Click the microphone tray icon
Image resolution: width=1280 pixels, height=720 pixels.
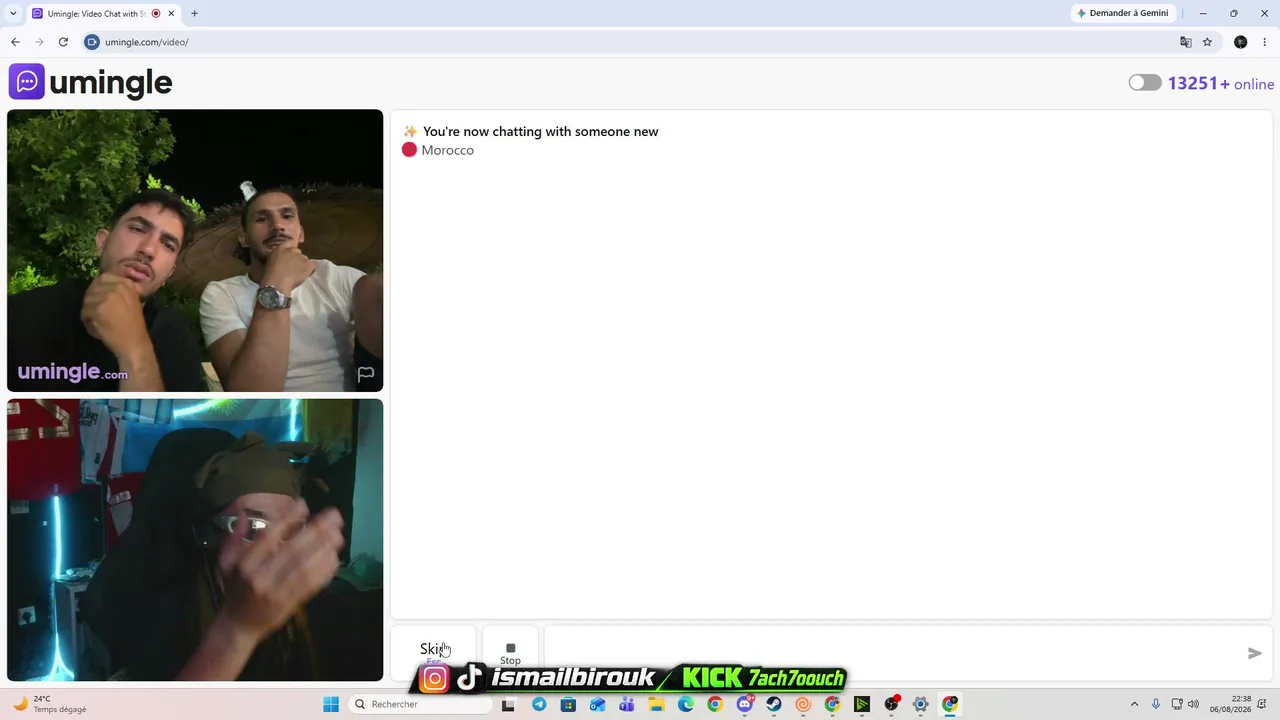pyautogui.click(x=1156, y=704)
